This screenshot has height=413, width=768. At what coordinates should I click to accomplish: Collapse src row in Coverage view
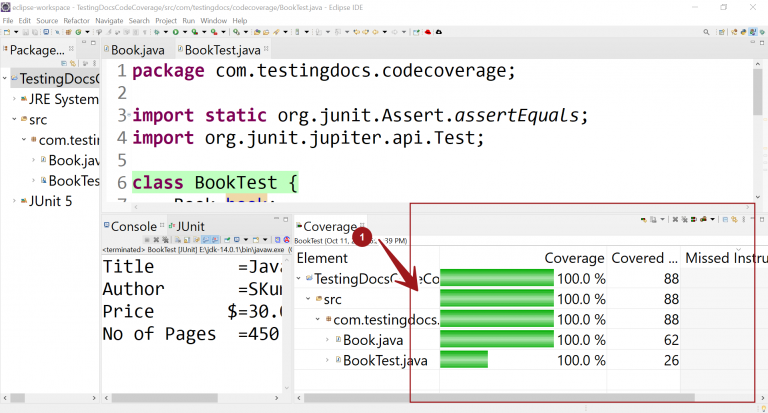[308, 298]
